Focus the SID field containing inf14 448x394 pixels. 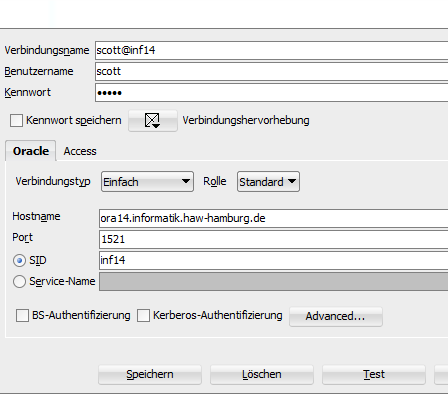coord(274,260)
